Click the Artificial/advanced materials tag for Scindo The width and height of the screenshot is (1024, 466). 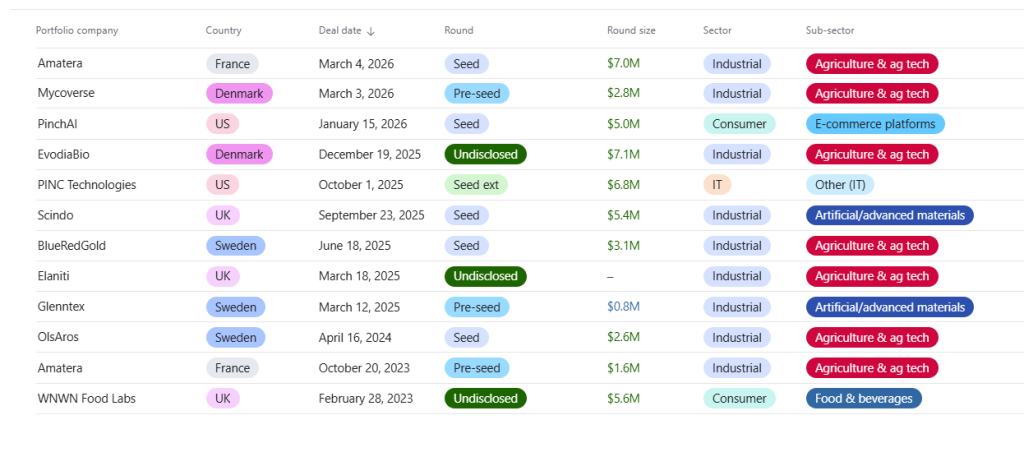tap(889, 215)
